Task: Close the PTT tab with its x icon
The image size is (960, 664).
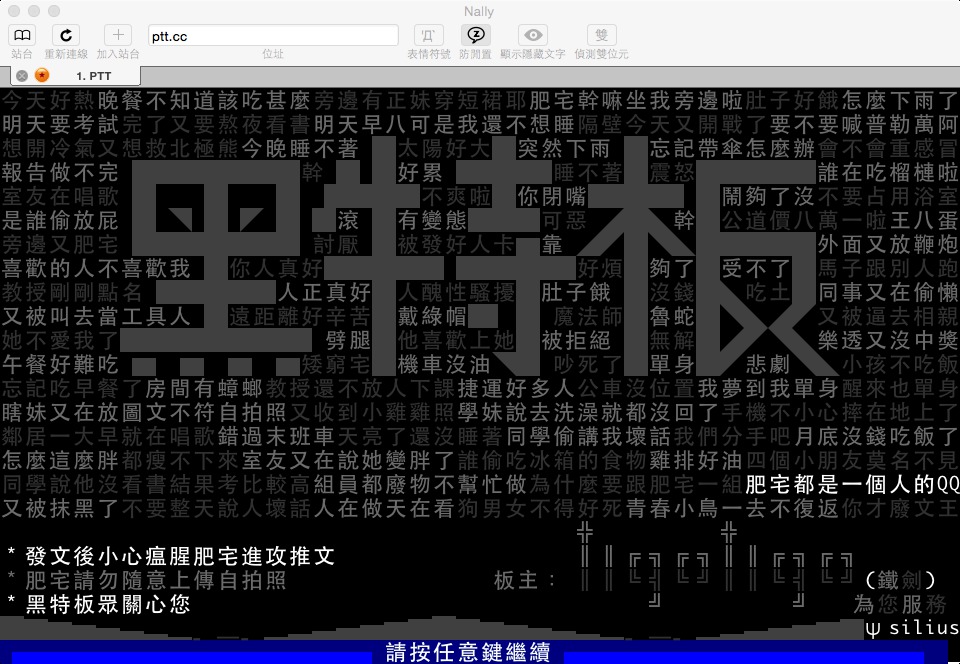Action: pyautogui.click(x=22, y=76)
